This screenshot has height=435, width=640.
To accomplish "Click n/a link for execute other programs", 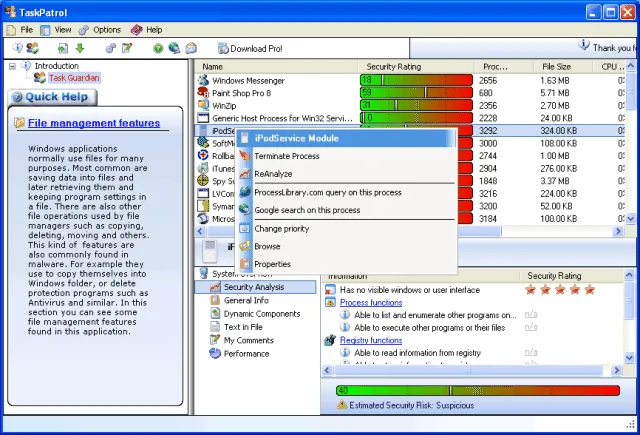I will coord(531,327).
